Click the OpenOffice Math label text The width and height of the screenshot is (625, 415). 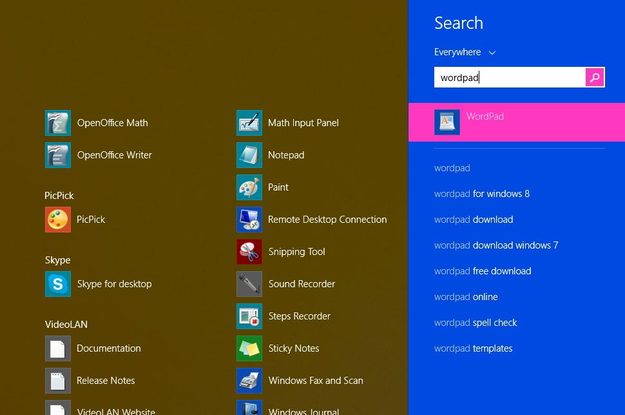tap(112, 123)
